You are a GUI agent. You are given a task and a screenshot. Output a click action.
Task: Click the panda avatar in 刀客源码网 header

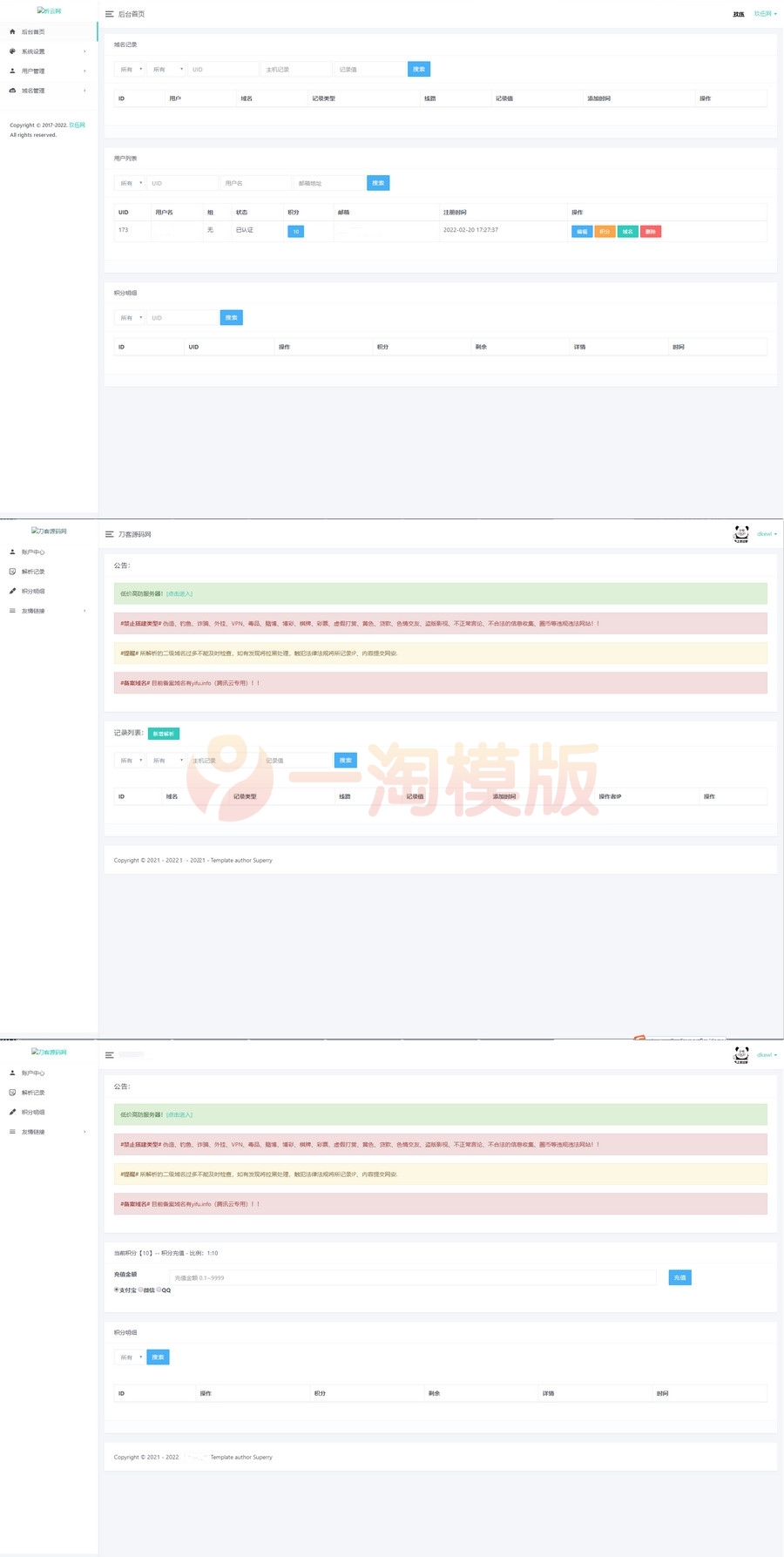click(x=741, y=533)
